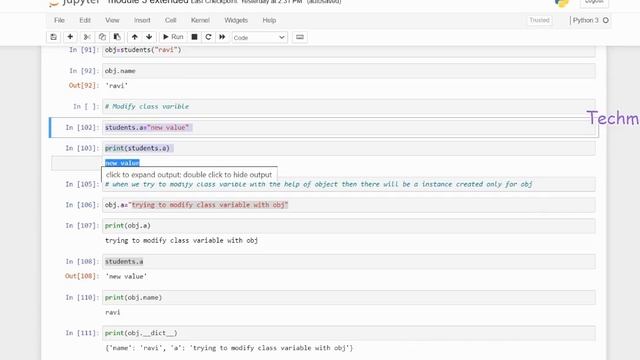The width and height of the screenshot is (640, 360).
Task: Open the Cell menu
Action: tap(171, 20)
